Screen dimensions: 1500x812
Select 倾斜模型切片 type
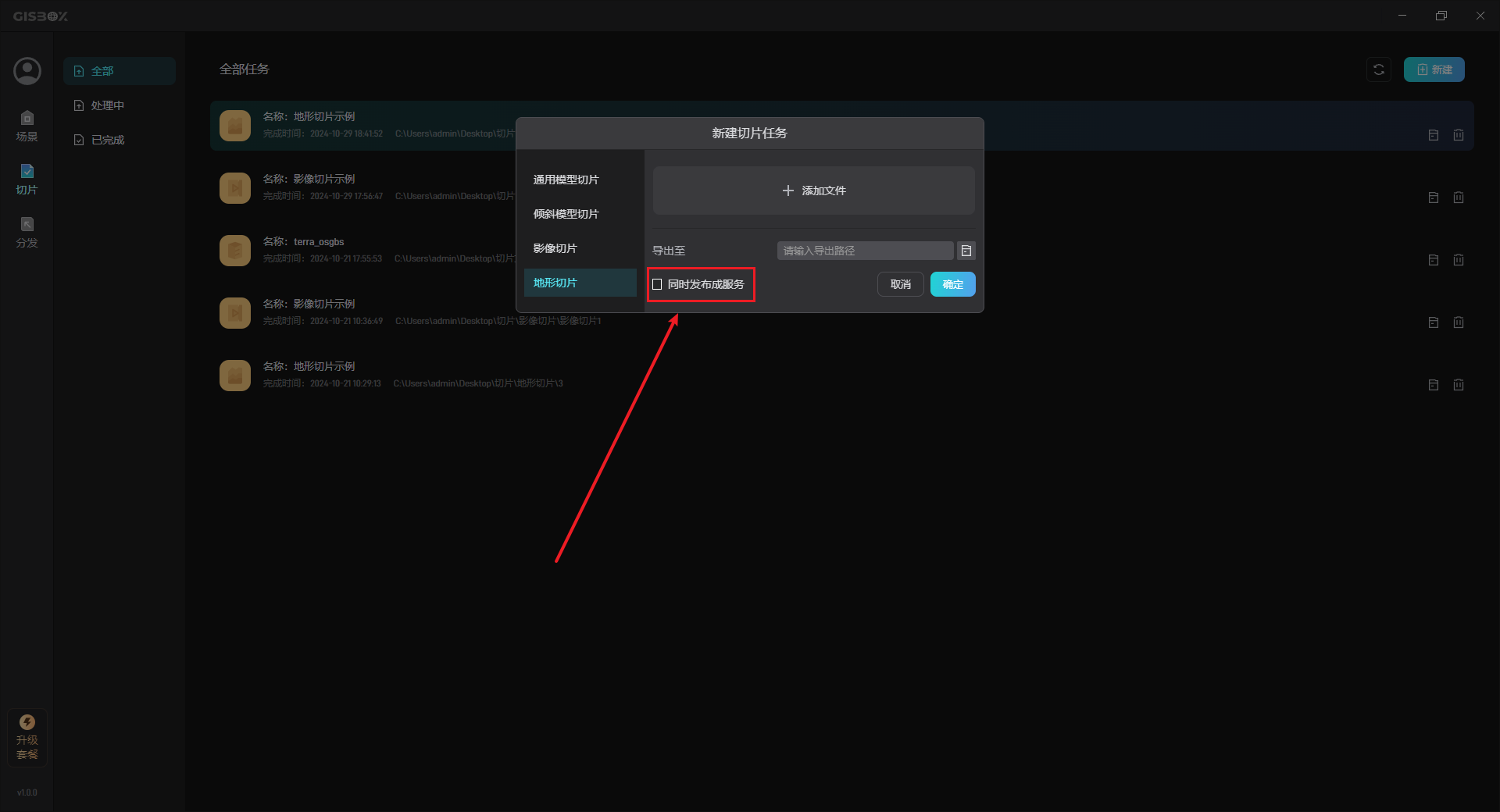point(580,214)
